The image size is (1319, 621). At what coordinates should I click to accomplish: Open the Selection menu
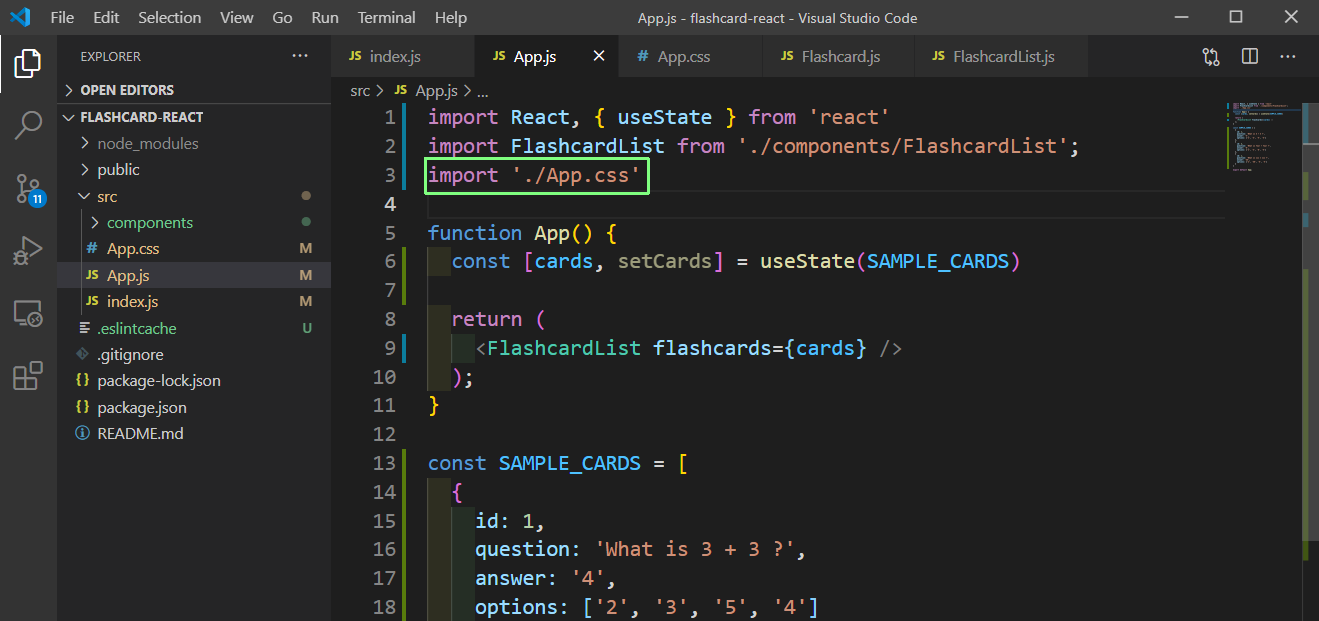[x=169, y=18]
